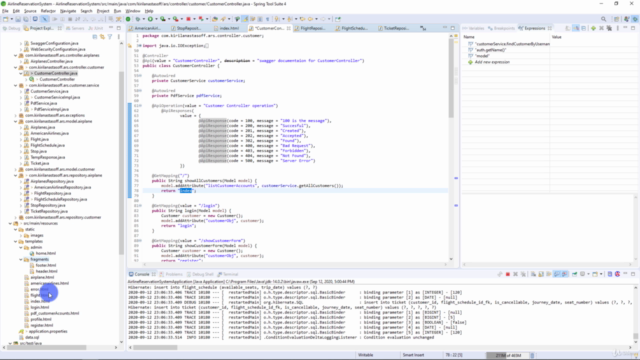Viewport: 640px width, 360px height.
Task: Select login.html in templates folder
Action: [40, 307]
